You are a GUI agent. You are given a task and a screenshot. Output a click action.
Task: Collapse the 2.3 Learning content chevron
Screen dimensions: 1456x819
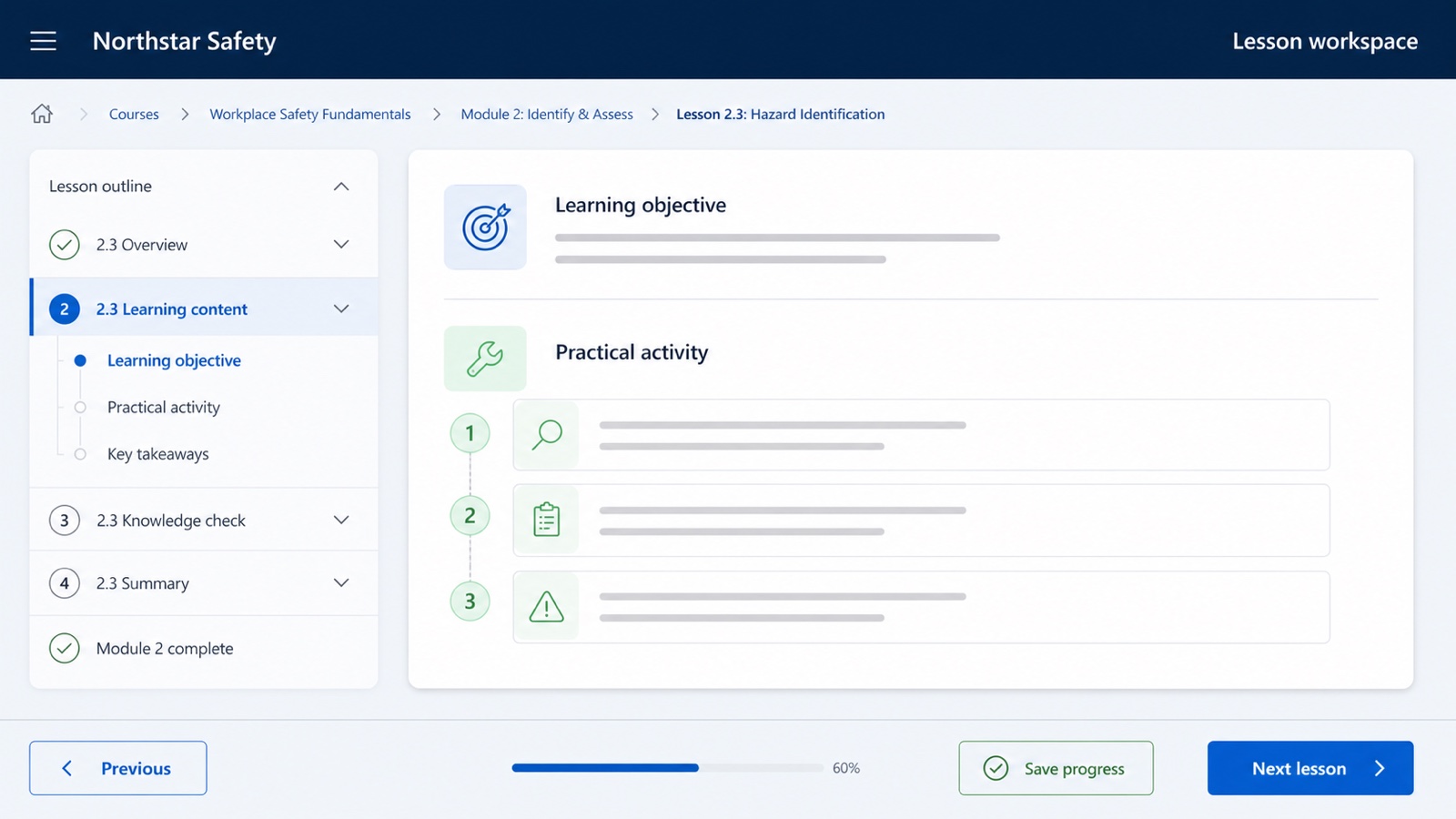click(x=341, y=308)
